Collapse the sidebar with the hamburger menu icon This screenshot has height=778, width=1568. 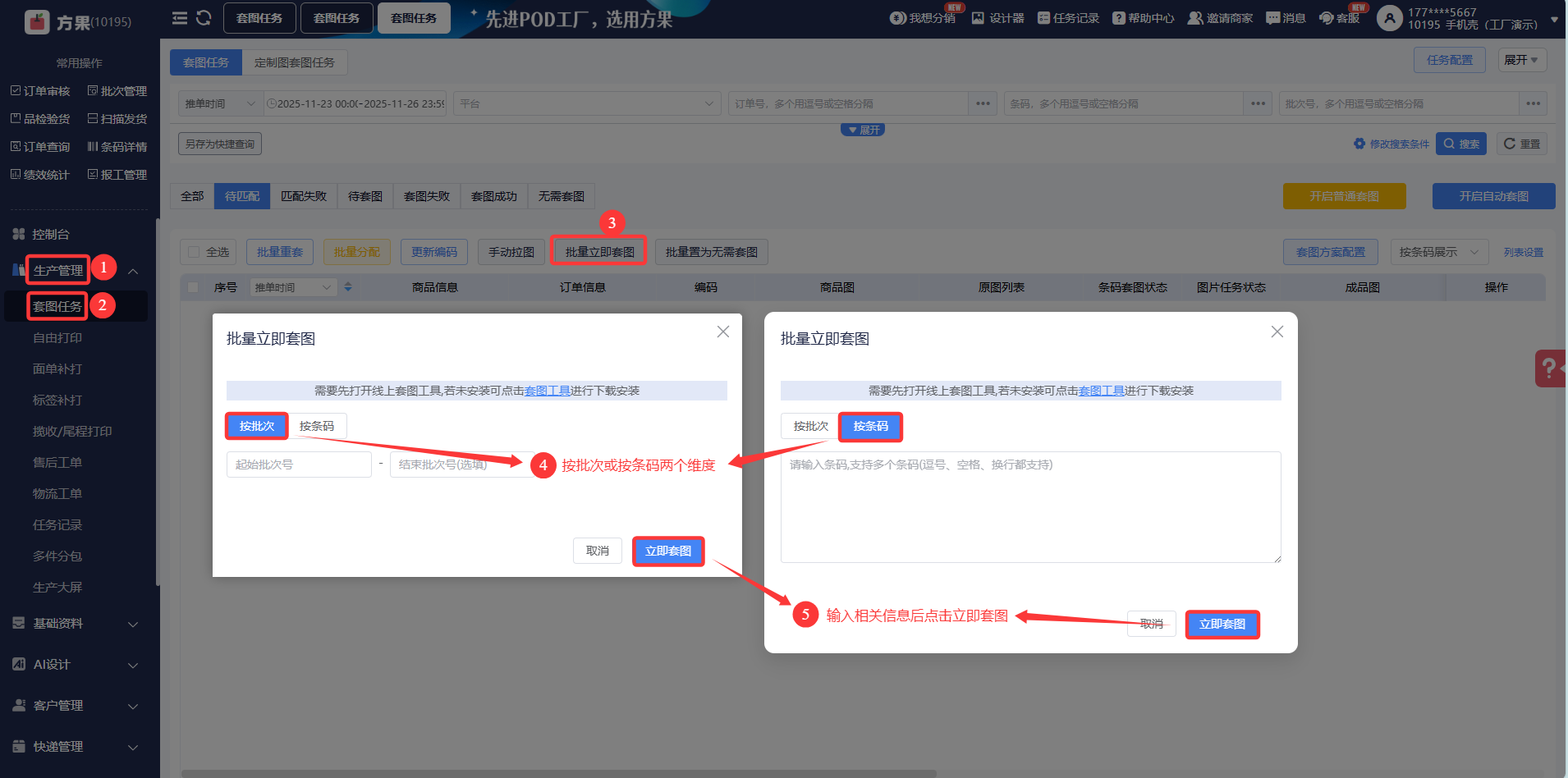(x=180, y=18)
